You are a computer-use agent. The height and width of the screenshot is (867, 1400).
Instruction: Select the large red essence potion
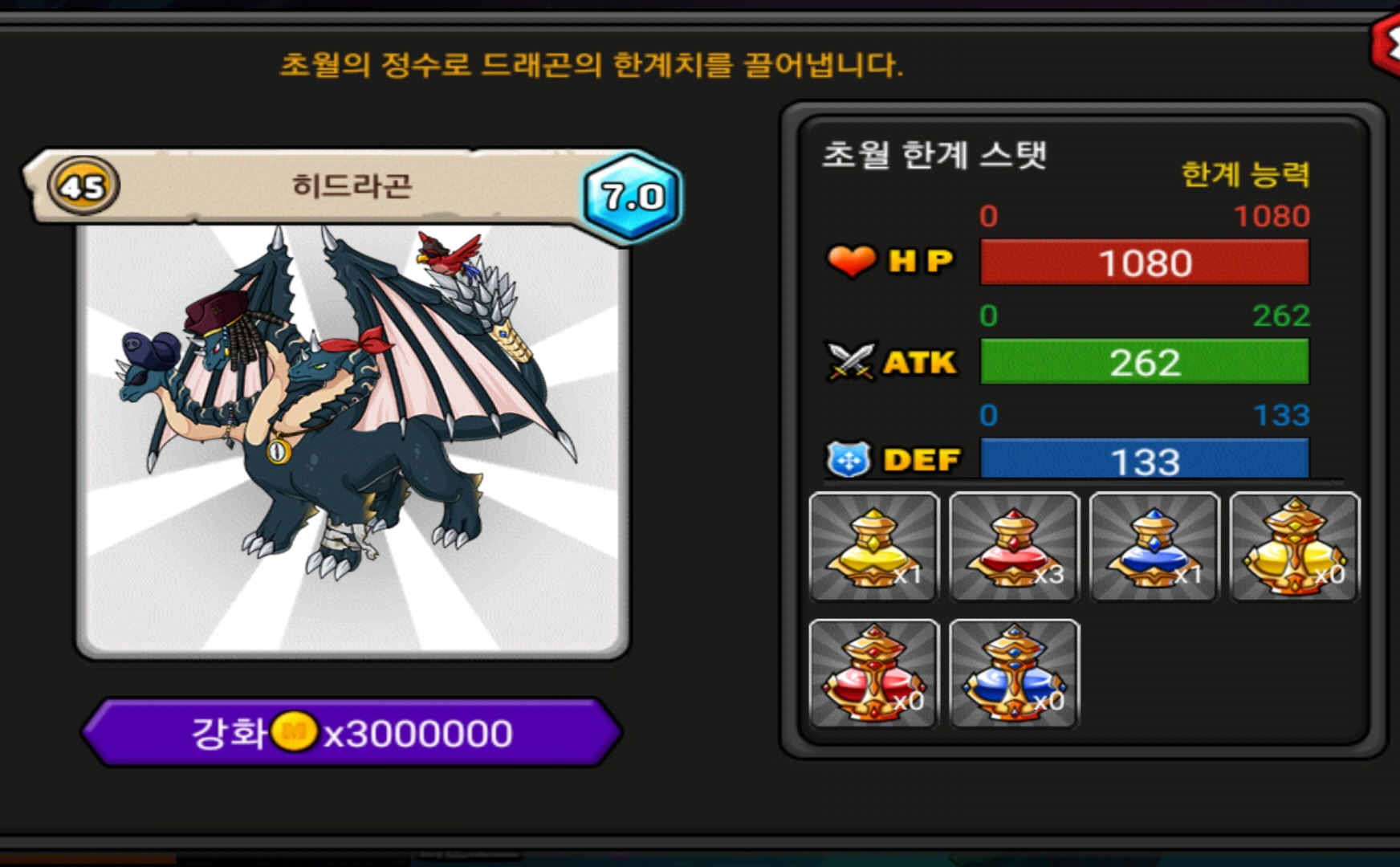point(874,674)
